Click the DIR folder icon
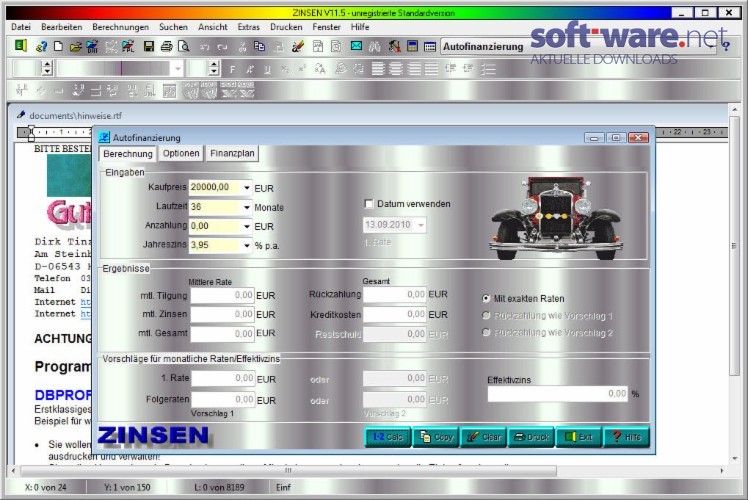 92,46
